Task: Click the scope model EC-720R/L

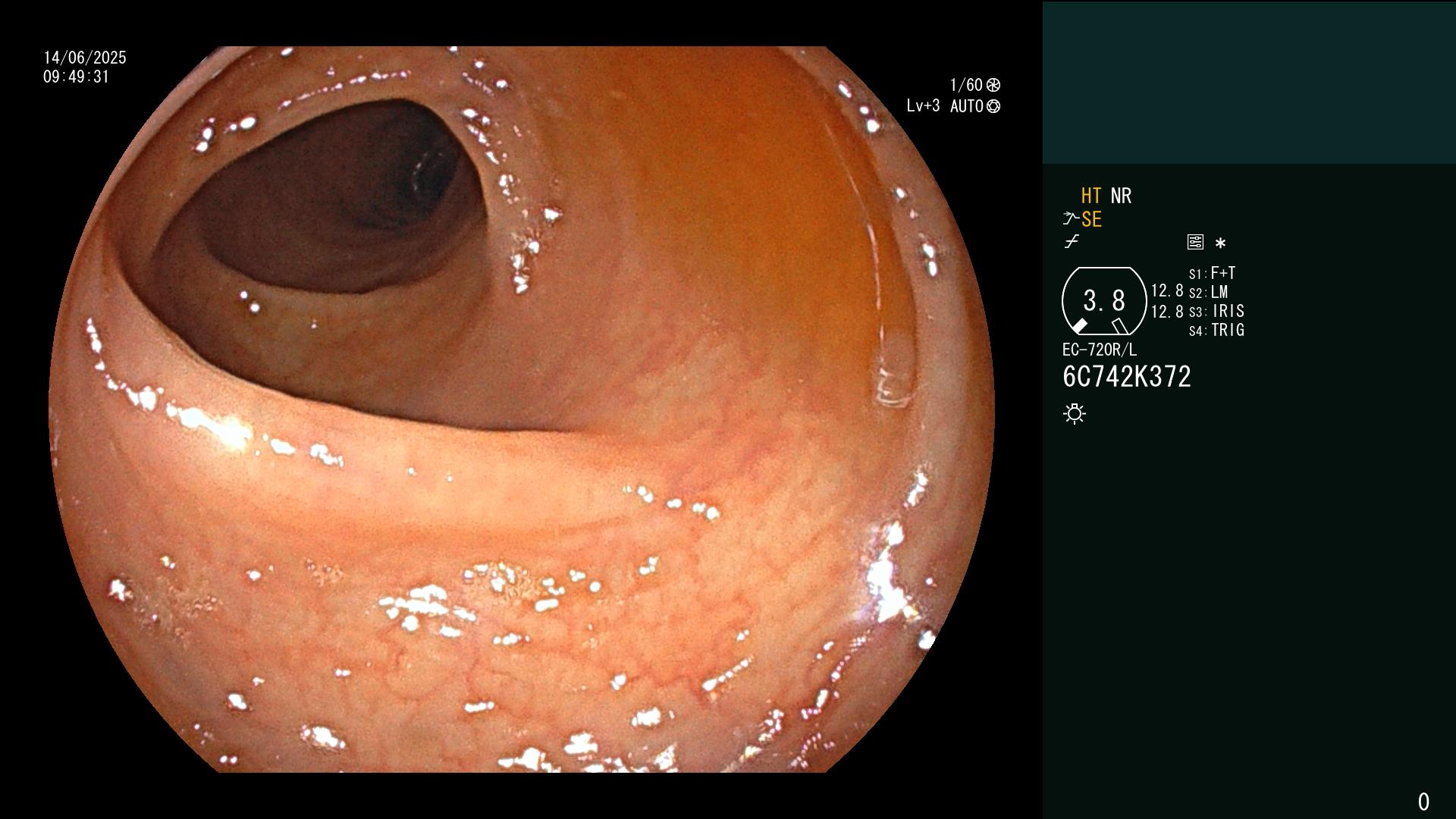Action: point(1100,350)
